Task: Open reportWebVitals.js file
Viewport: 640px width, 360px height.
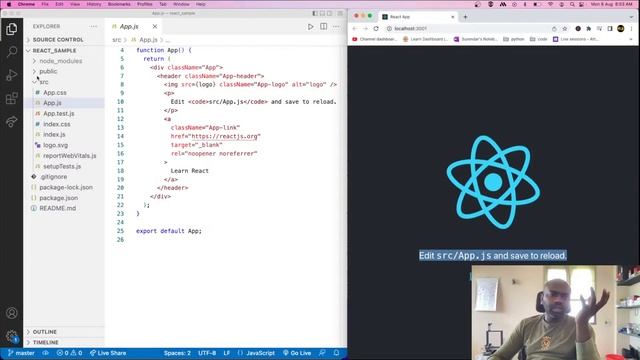Action: pos(63,156)
